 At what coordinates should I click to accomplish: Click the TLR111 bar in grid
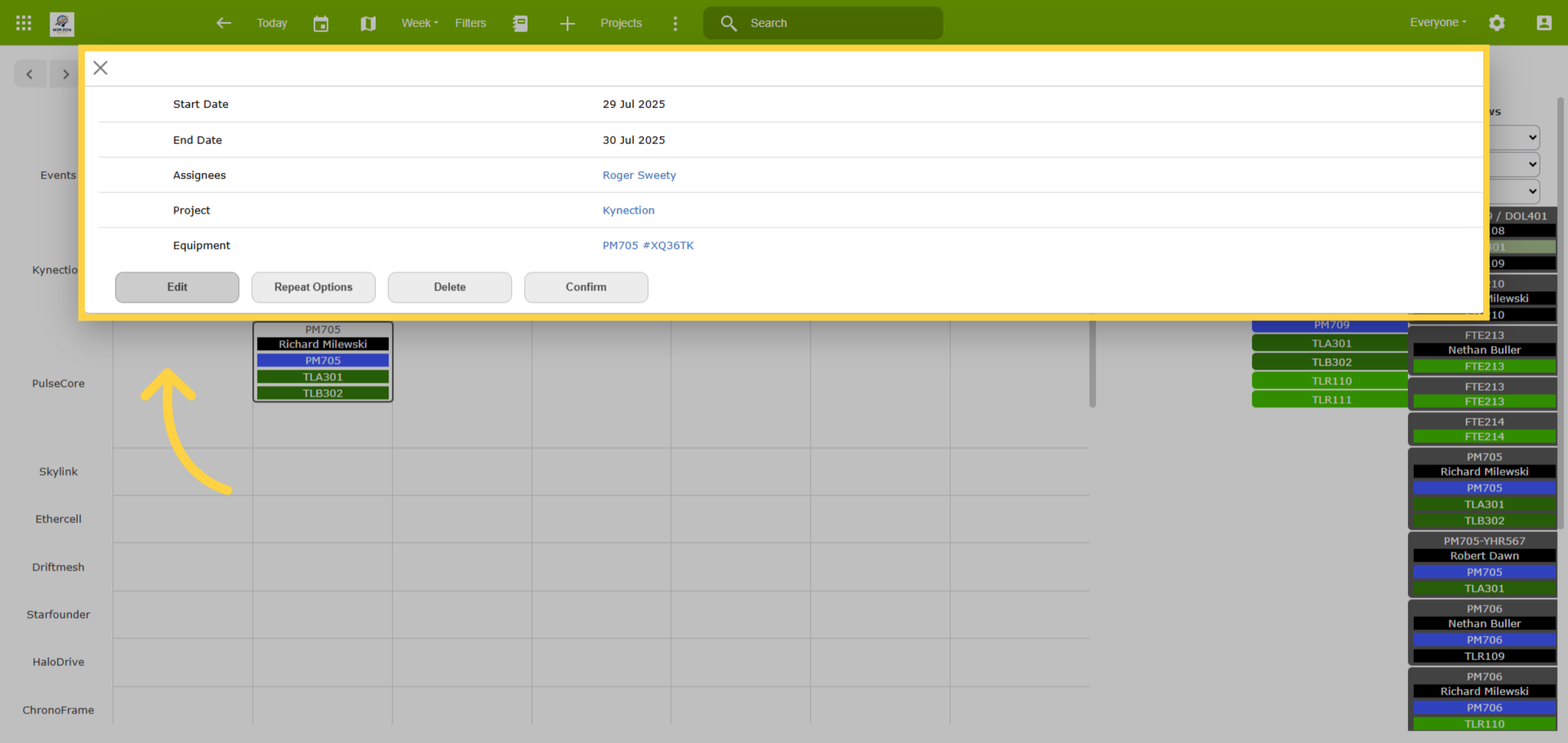(1331, 400)
